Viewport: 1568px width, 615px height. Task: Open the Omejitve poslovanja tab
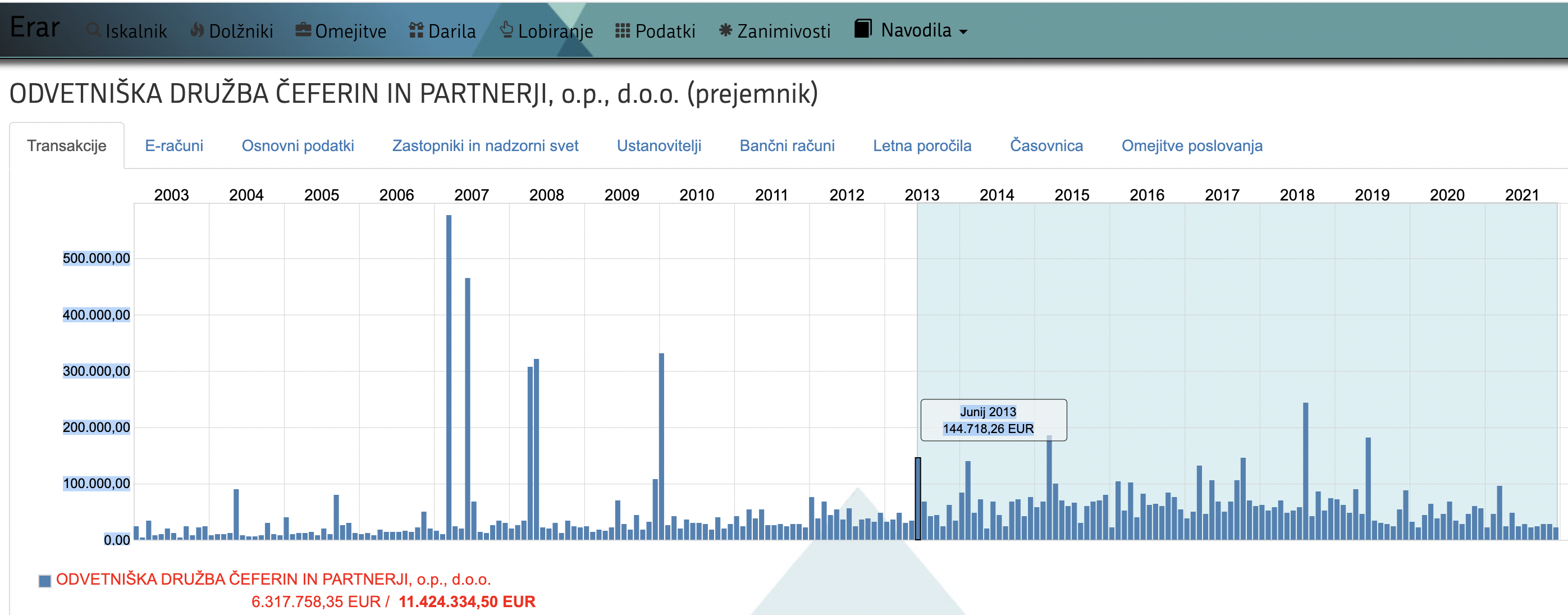[x=1192, y=145]
